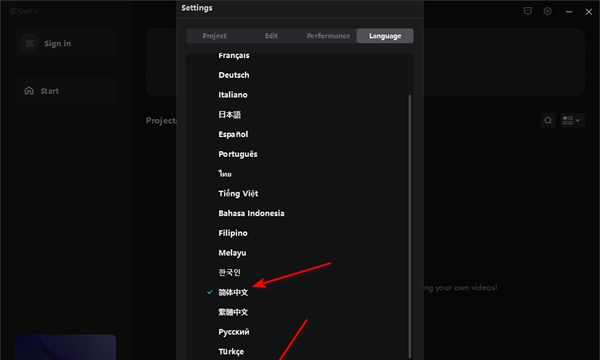This screenshot has height=360, width=600.
Task: Click the search projects magnifier icon
Action: 548,121
